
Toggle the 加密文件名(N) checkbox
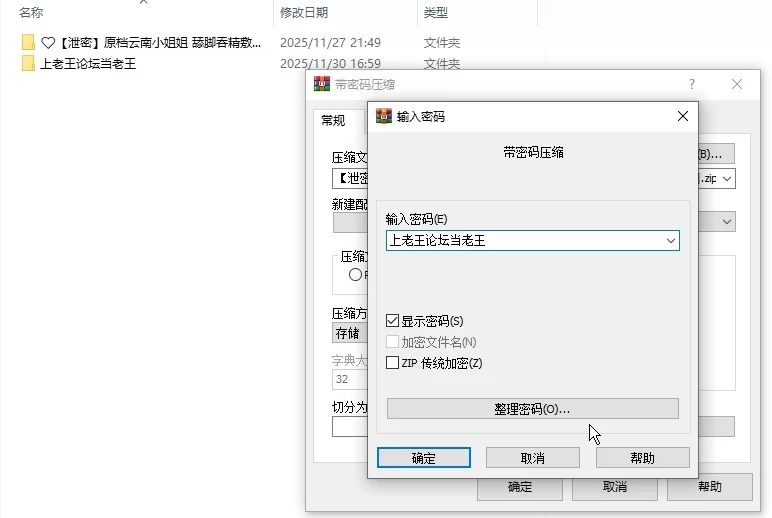392,342
